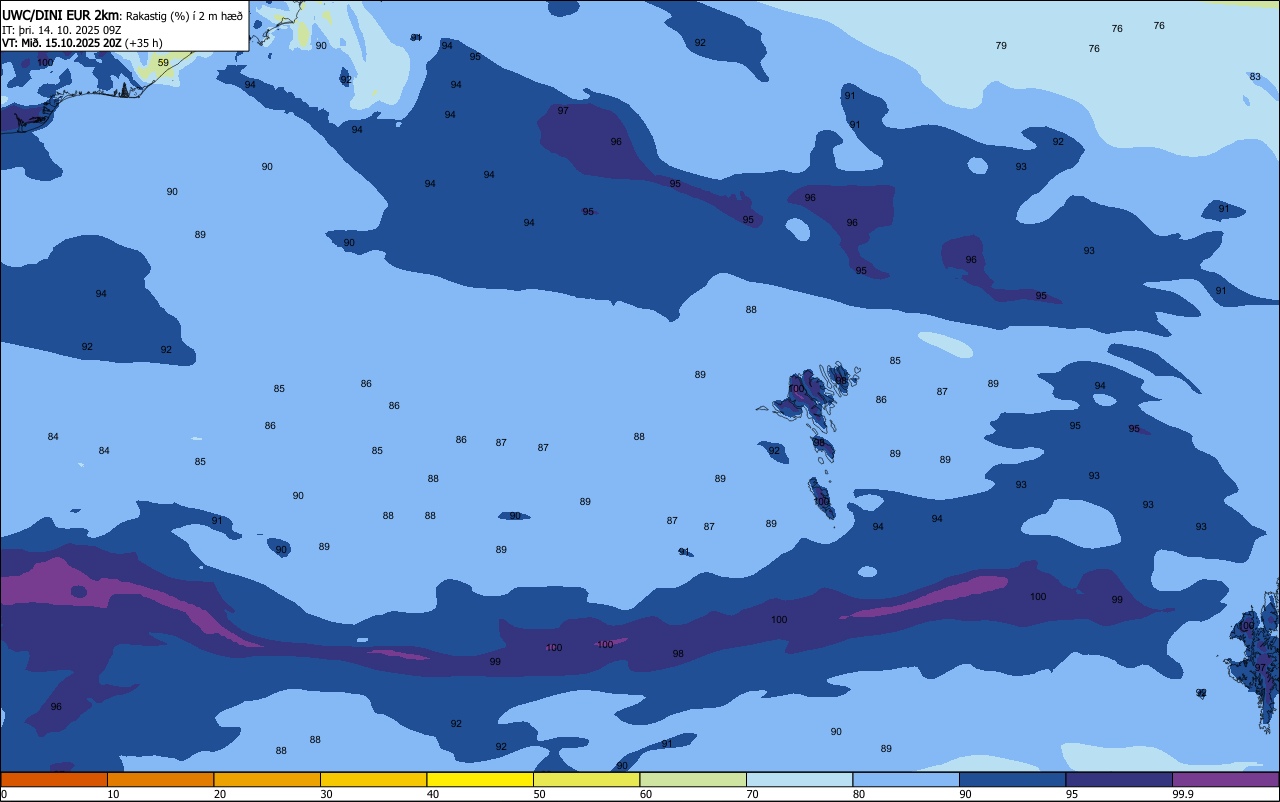Click the 30–40 golden yellow legend swatch
Image resolution: width=1280 pixels, height=802 pixels.
373,779
